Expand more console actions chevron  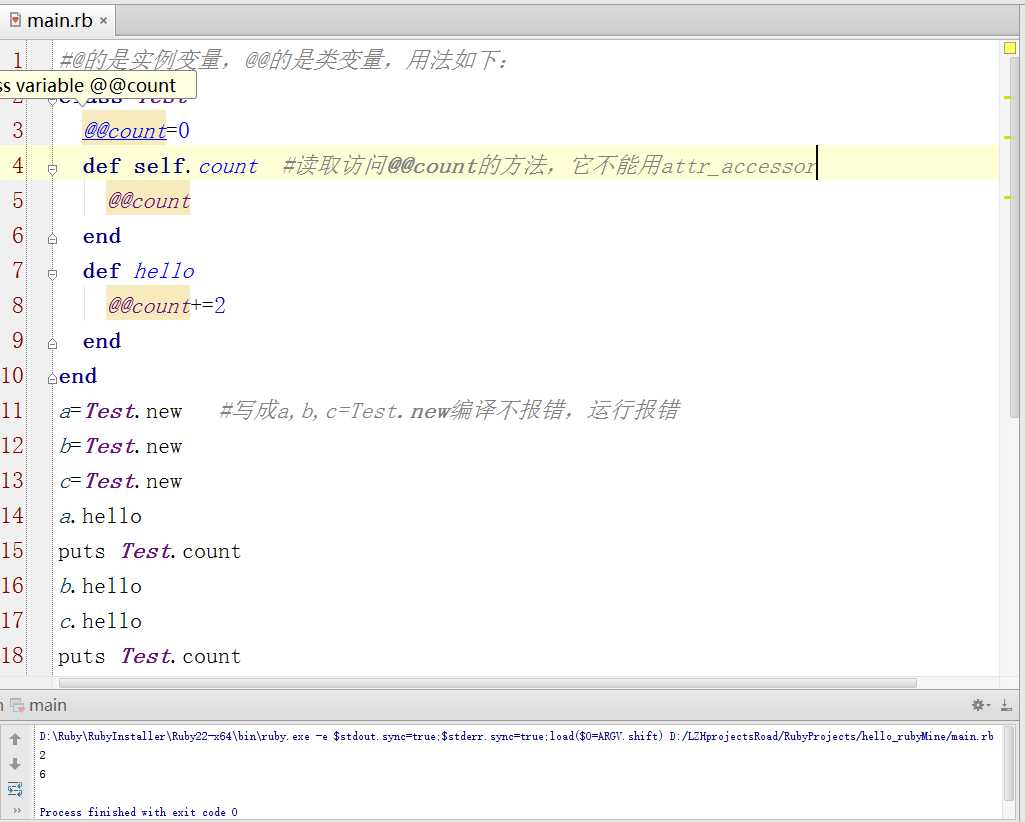pos(16,811)
